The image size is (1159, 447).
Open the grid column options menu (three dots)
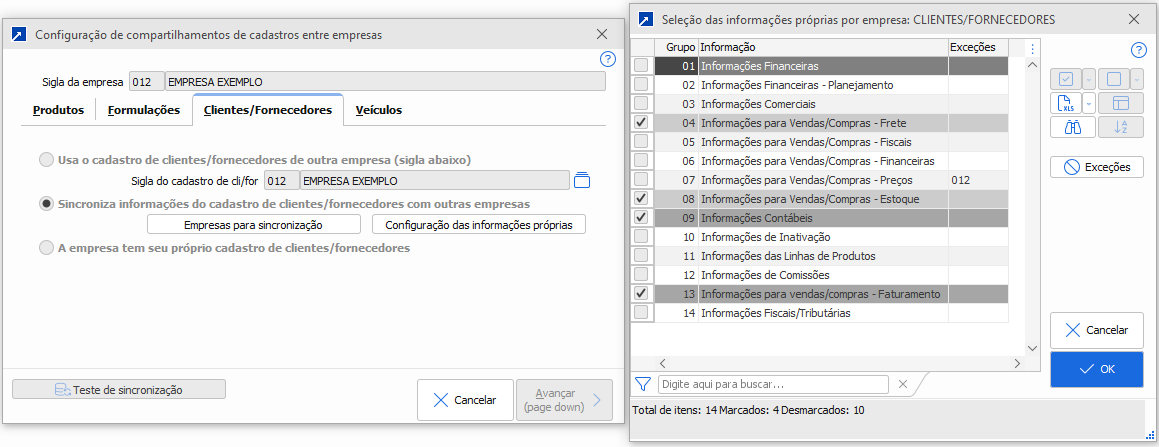pos(1032,47)
